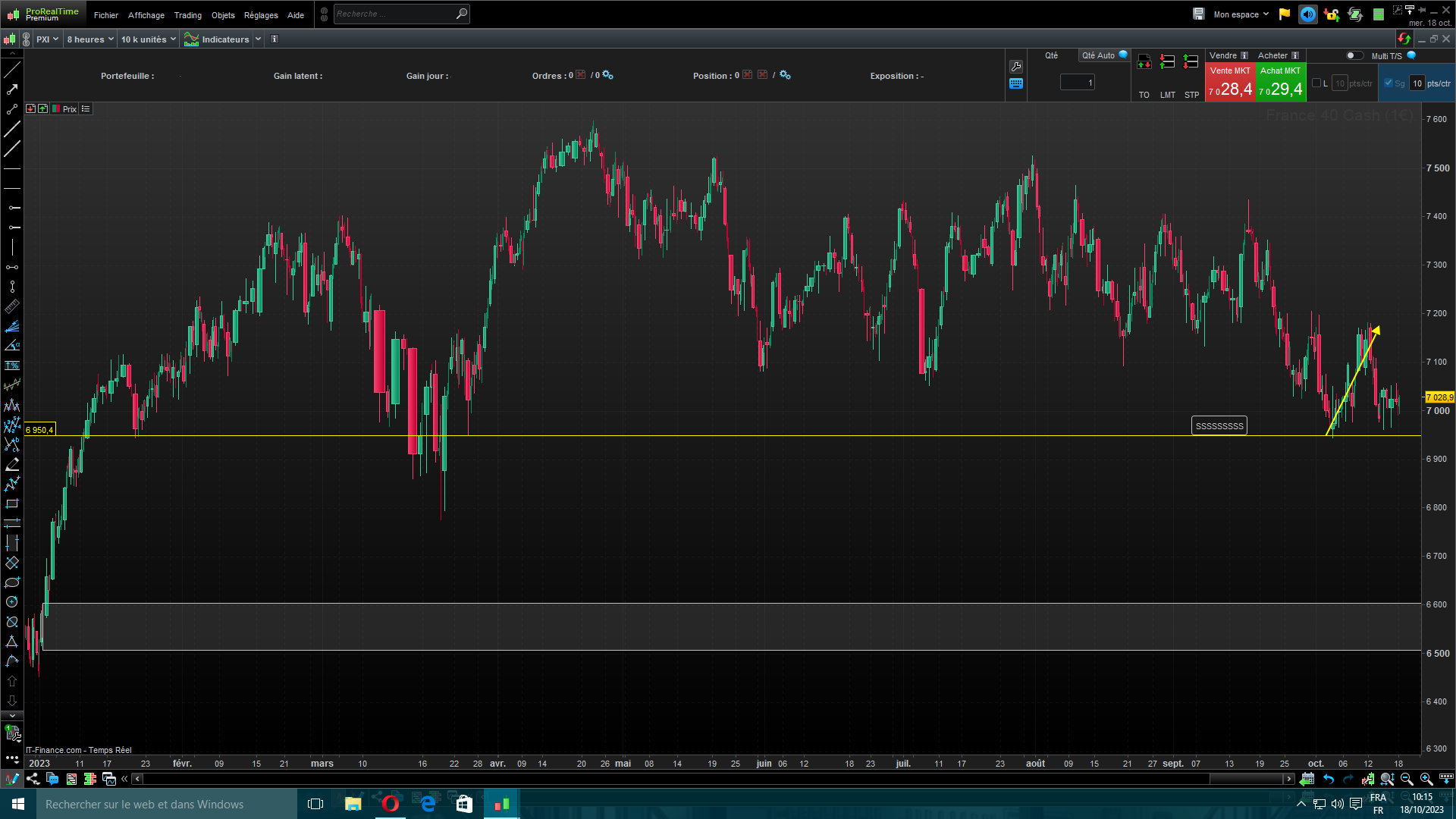
Task: Open trading settings wrench icon
Action: point(1016,67)
